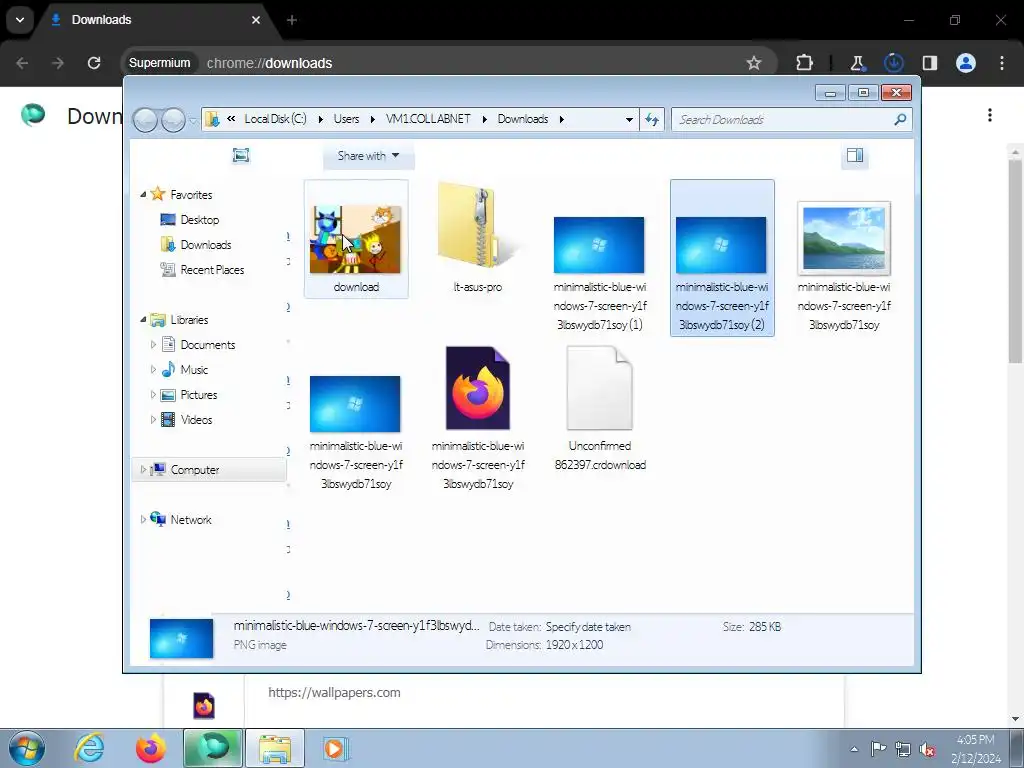Open Desktop in Favorites
This screenshot has width=1024, height=768.
click(190, 220)
